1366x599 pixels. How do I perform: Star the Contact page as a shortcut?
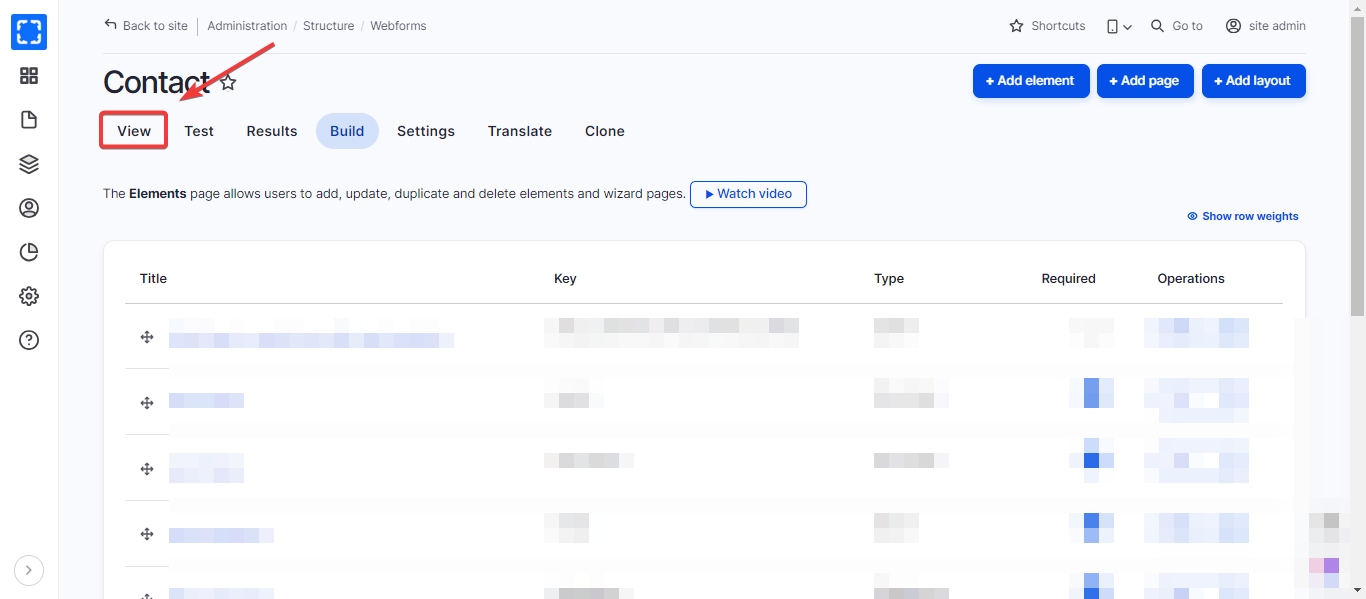coord(228,82)
